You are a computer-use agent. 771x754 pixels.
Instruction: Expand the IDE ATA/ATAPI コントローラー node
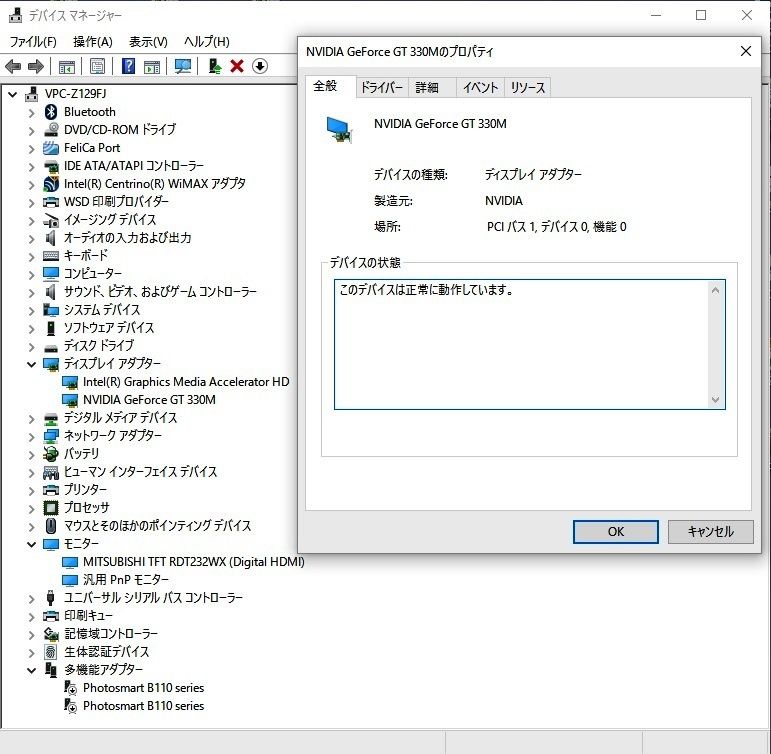32,167
